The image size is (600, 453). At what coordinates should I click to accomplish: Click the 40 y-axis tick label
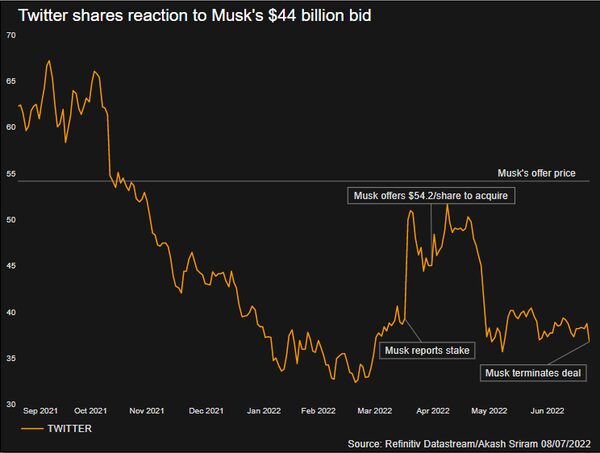click(x=11, y=312)
